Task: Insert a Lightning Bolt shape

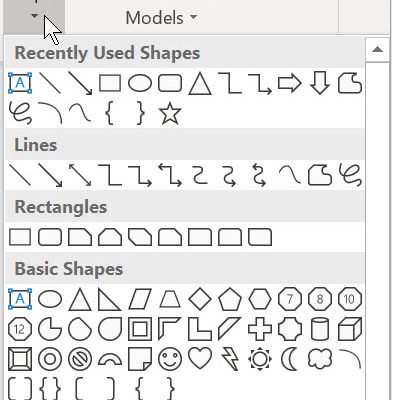Action: point(230,359)
